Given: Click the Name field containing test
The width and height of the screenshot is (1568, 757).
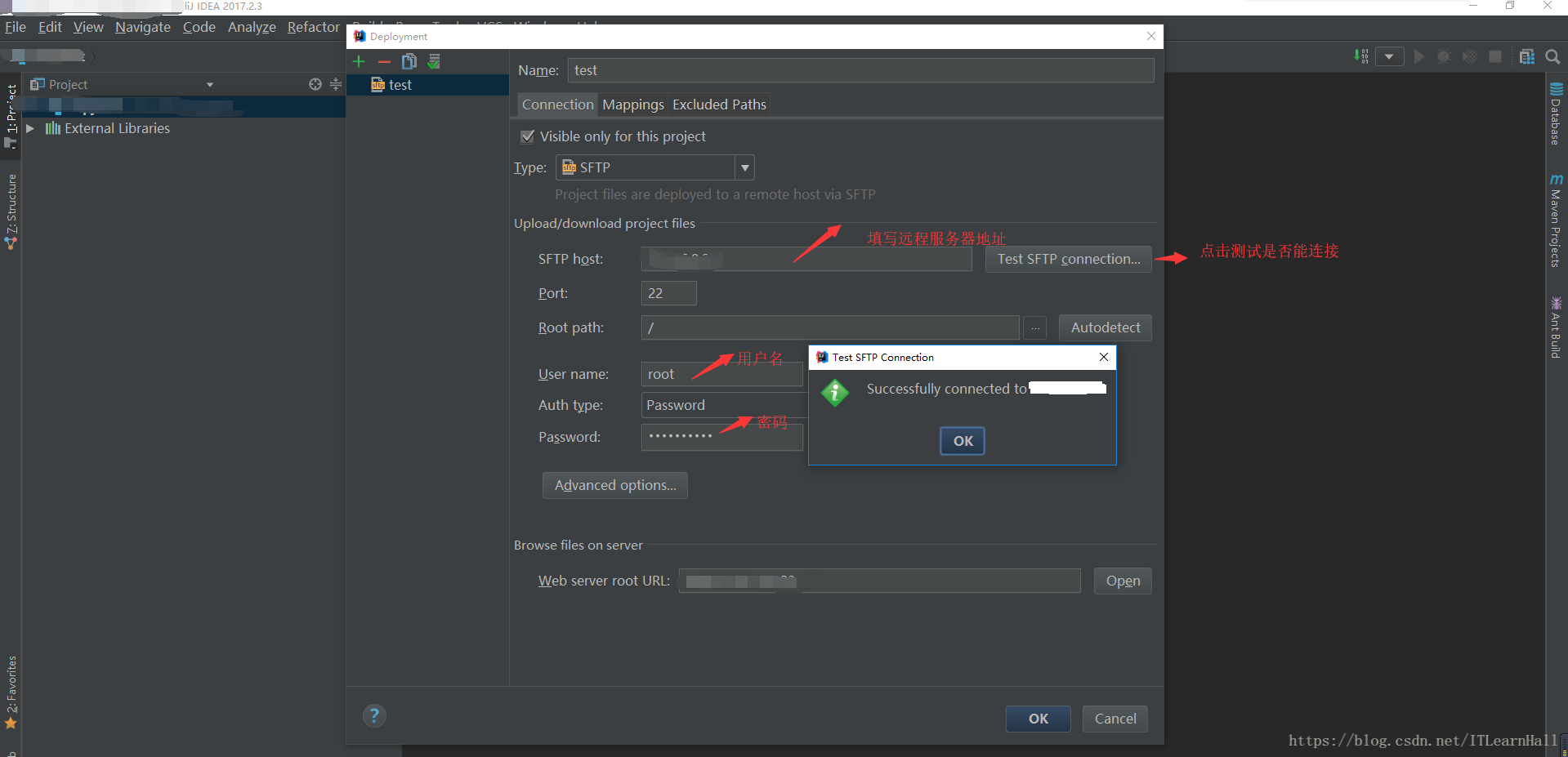Looking at the screenshot, I should [x=860, y=70].
